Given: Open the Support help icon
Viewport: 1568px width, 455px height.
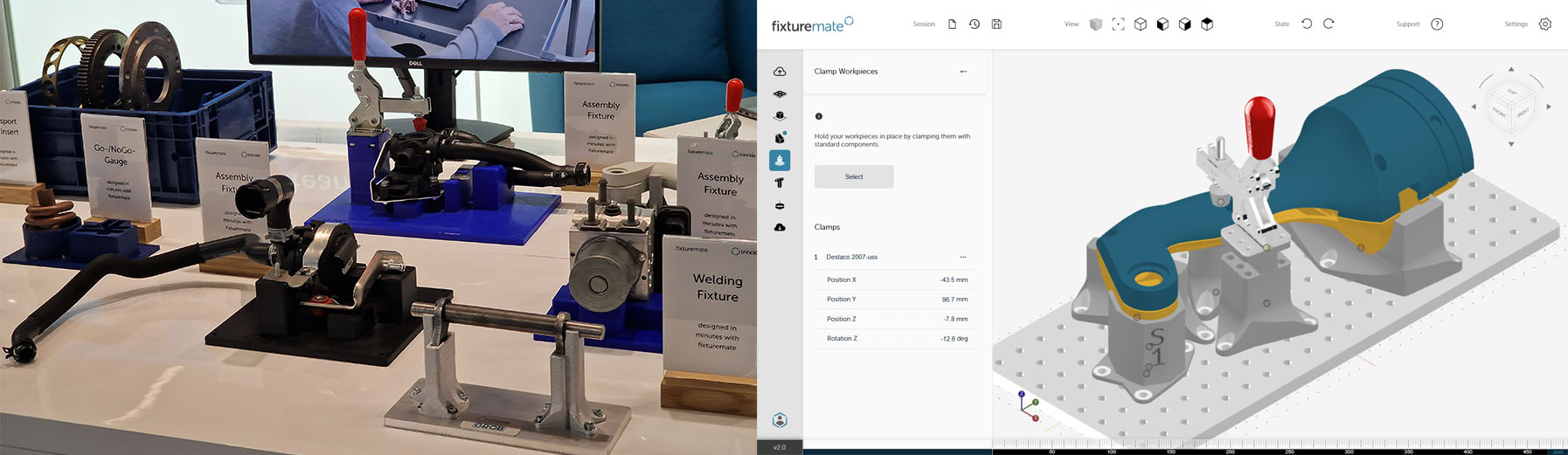Looking at the screenshot, I should [x=1437, y=24].
